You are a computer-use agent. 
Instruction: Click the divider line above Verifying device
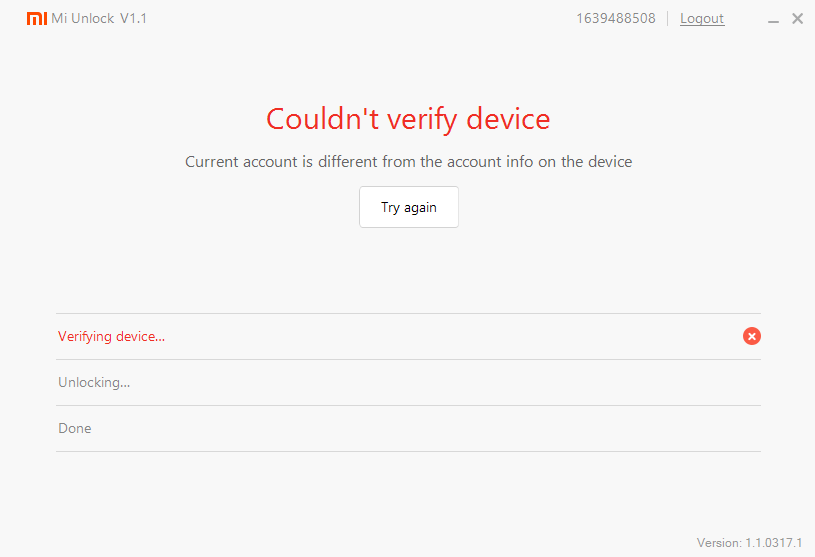(408, 313)
